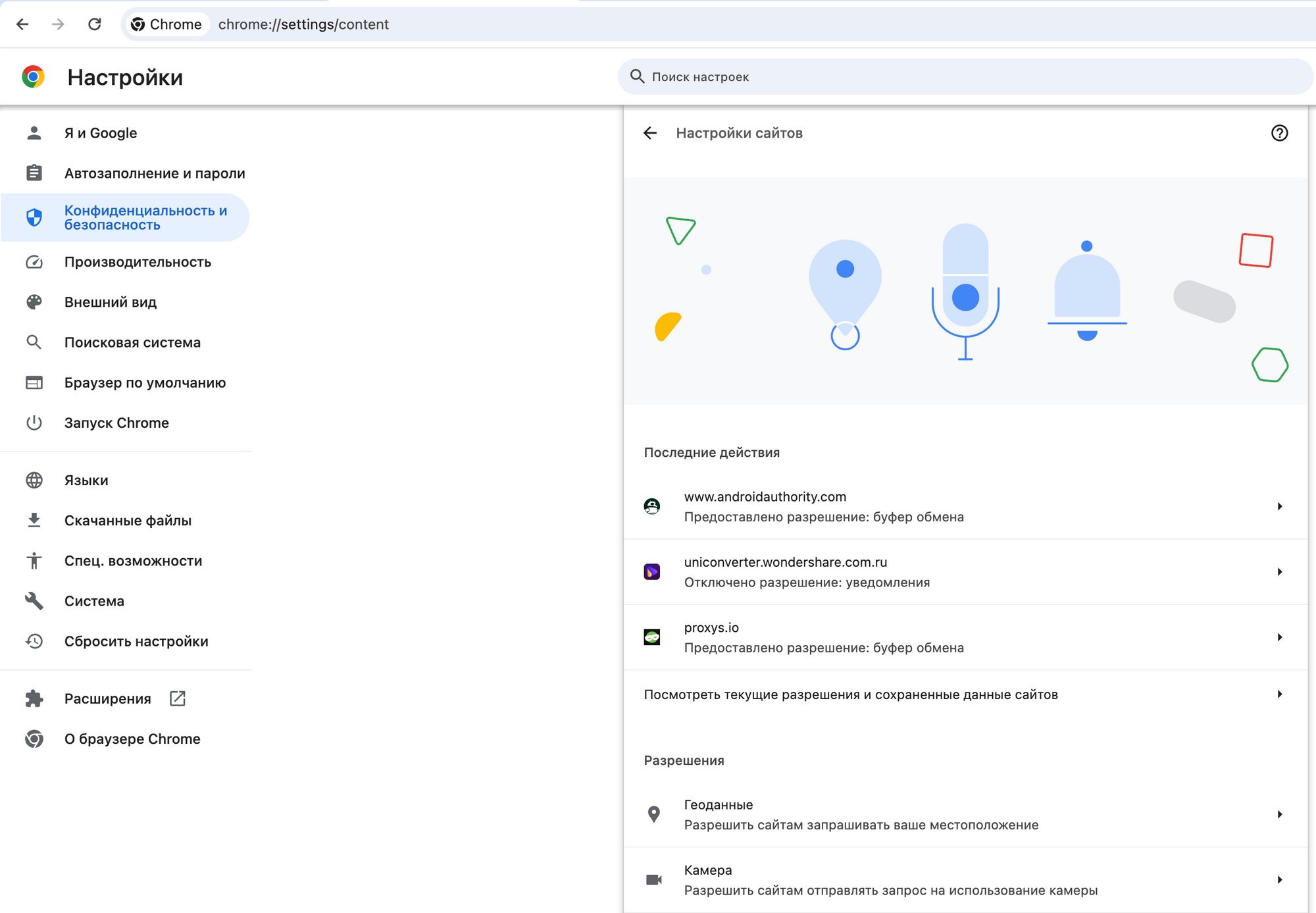1316x913 pixels.
Task: Click the browser reload page icon
Action: [x=95, y=24]
